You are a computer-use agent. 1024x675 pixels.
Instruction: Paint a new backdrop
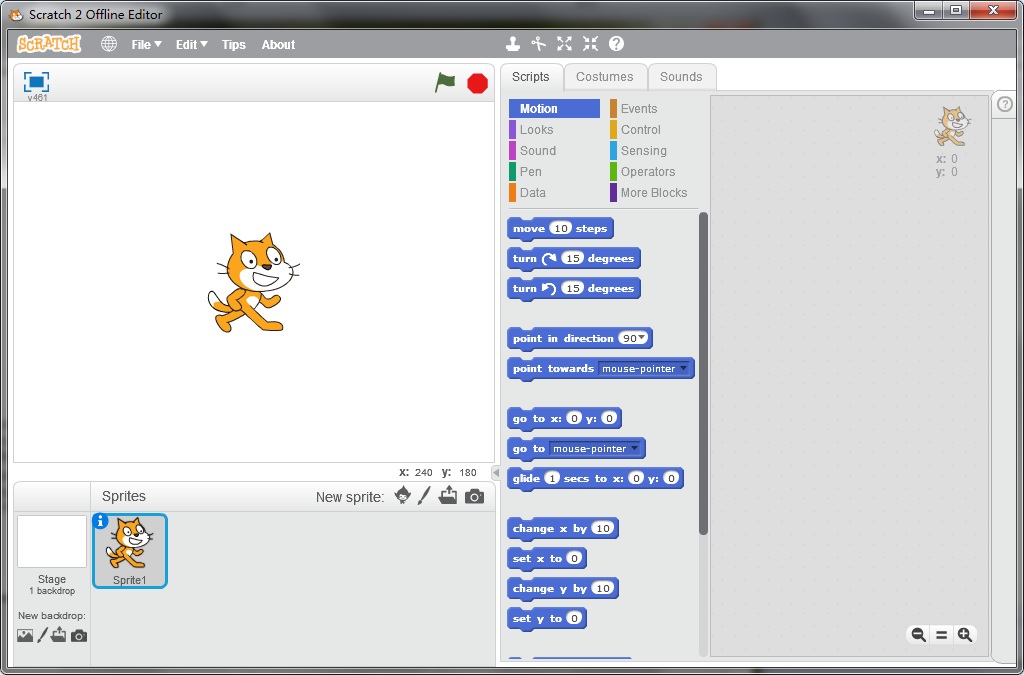click(x=42, y=635)
